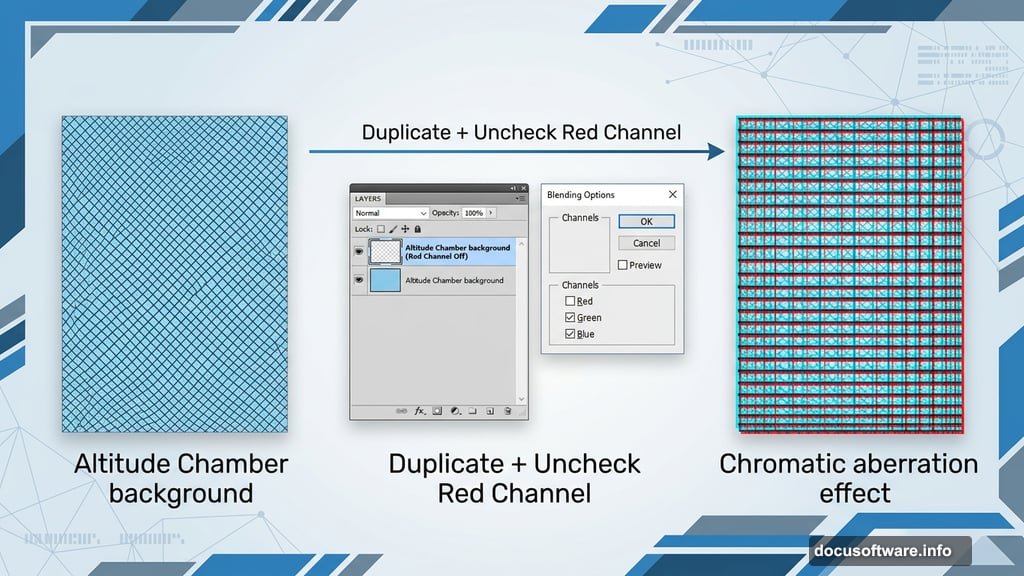Click the Opacity percentage field
The image size is (1024, 576).
coord(473,213)
